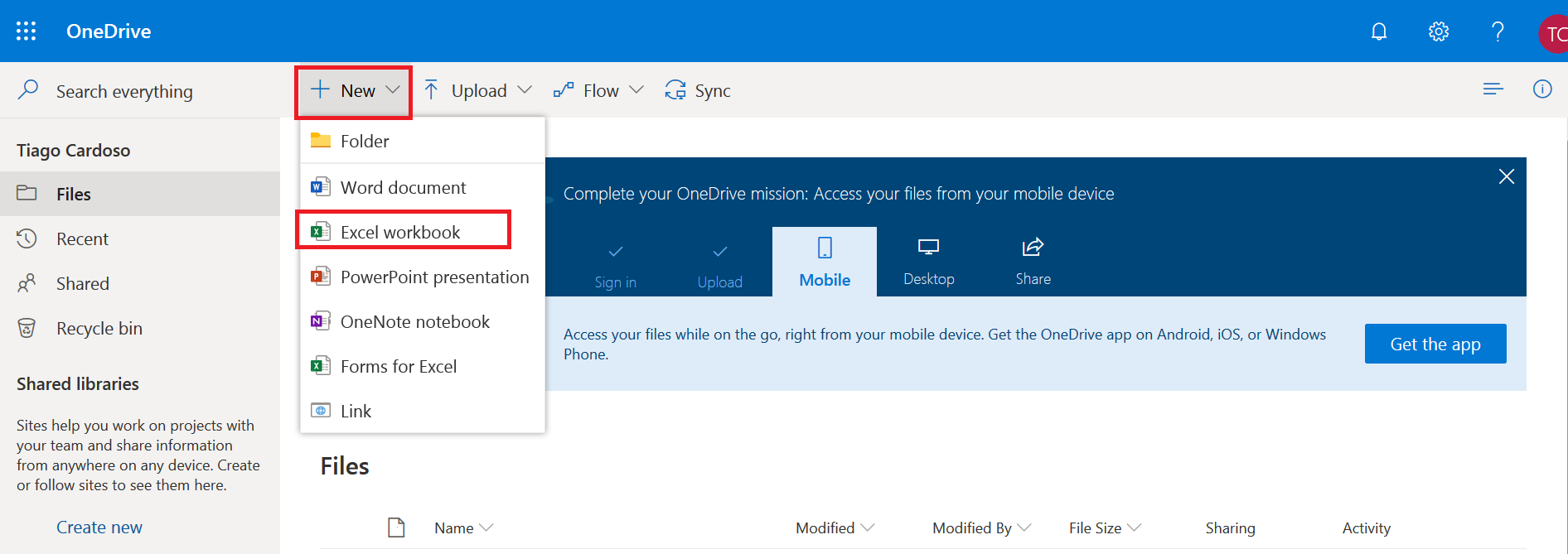The width and height of the screenshot is (1568, 554).
Task: Click the Get the app button
Action: pyautogui.click(x=1435, y=344)
